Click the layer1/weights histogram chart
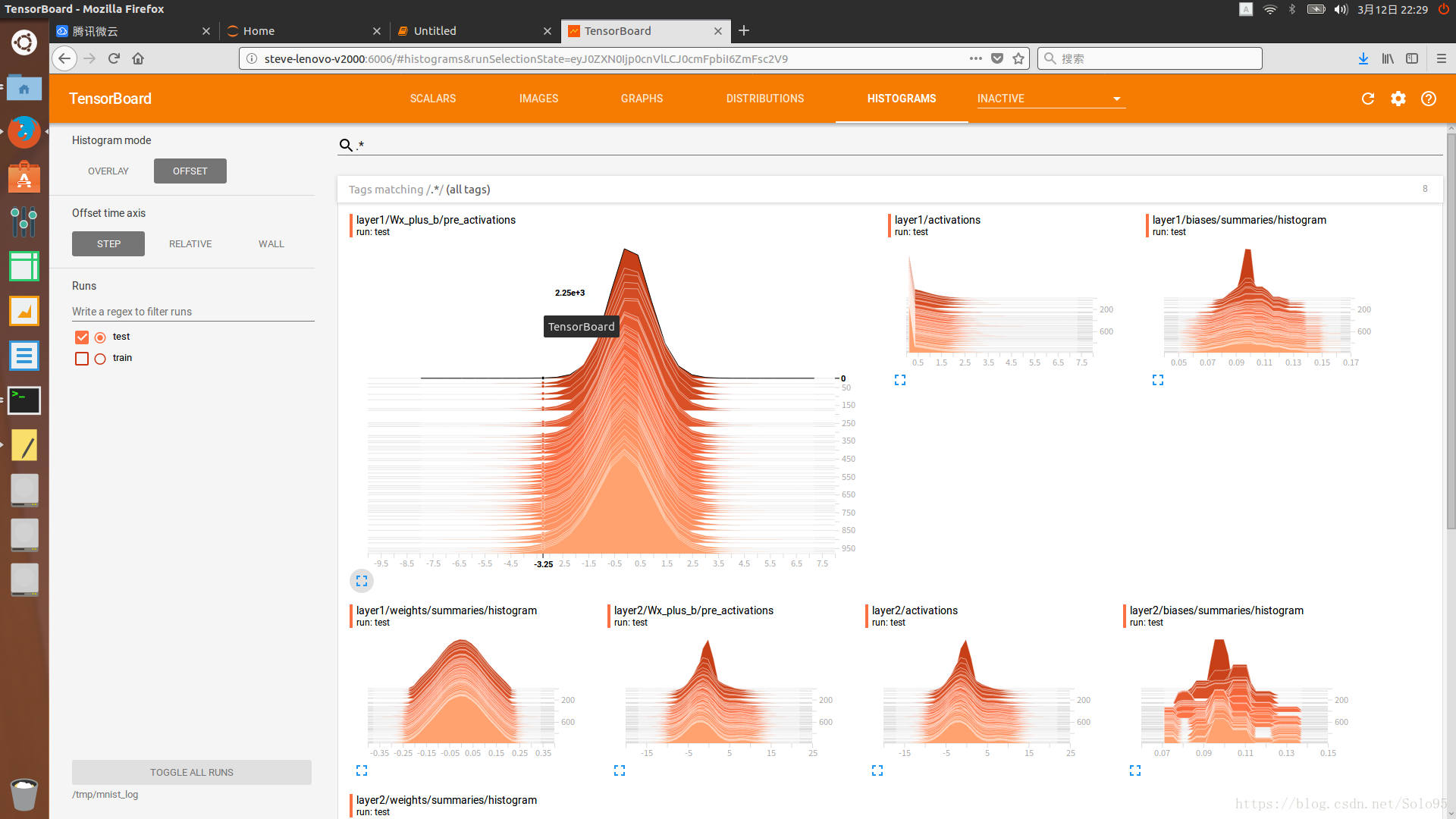Image resolution: width=1456 pixels, height=819 pixels. [x=463, y=694]
